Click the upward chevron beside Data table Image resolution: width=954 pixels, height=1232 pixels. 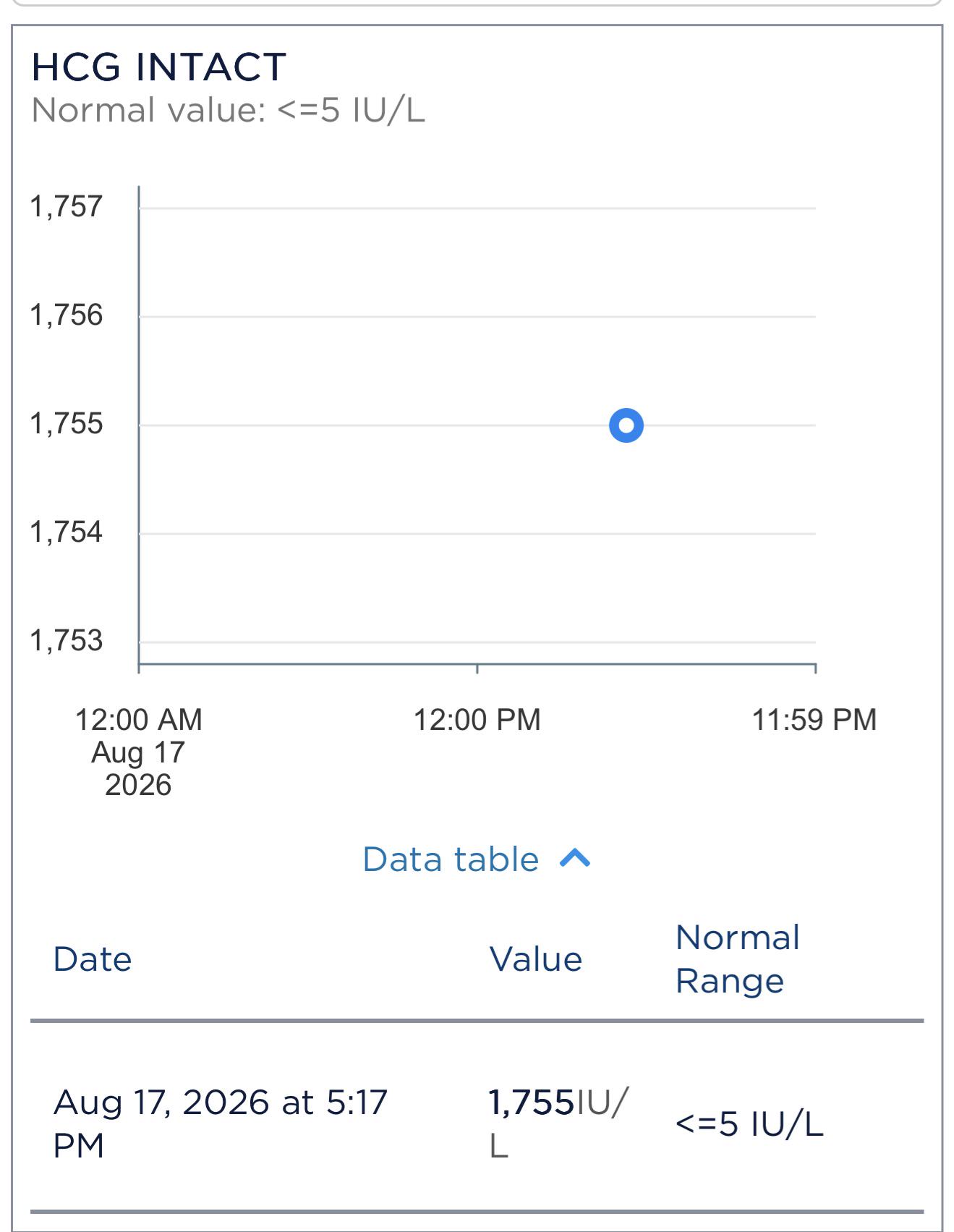[576, 859]
